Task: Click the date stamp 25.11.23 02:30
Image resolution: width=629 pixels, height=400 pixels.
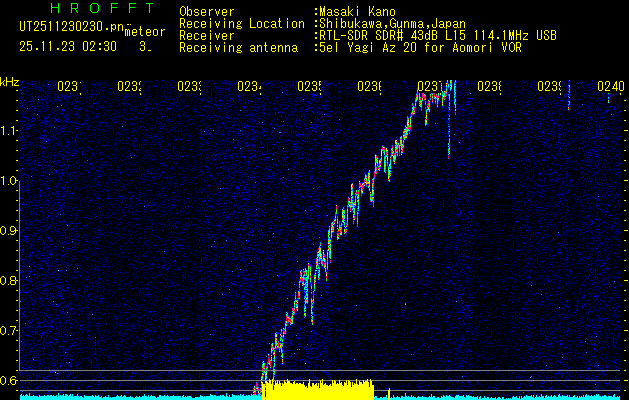Action: click(68, 47)
